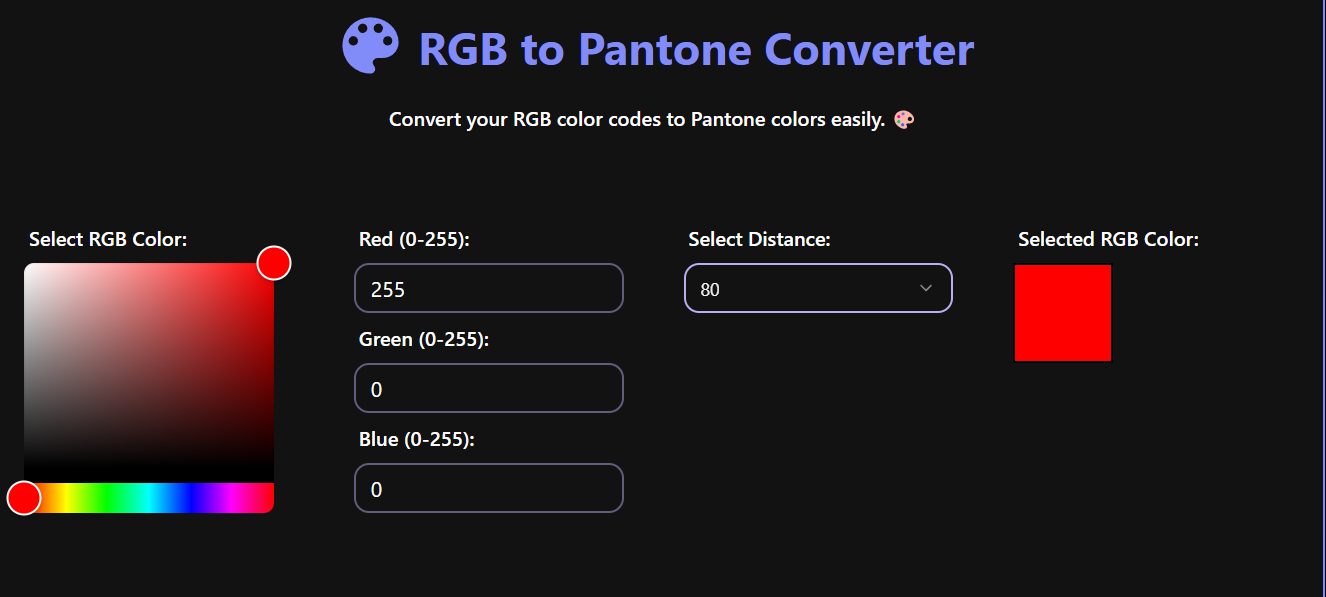Click the palette emoji in the subtitle

(x=903, y=119)
